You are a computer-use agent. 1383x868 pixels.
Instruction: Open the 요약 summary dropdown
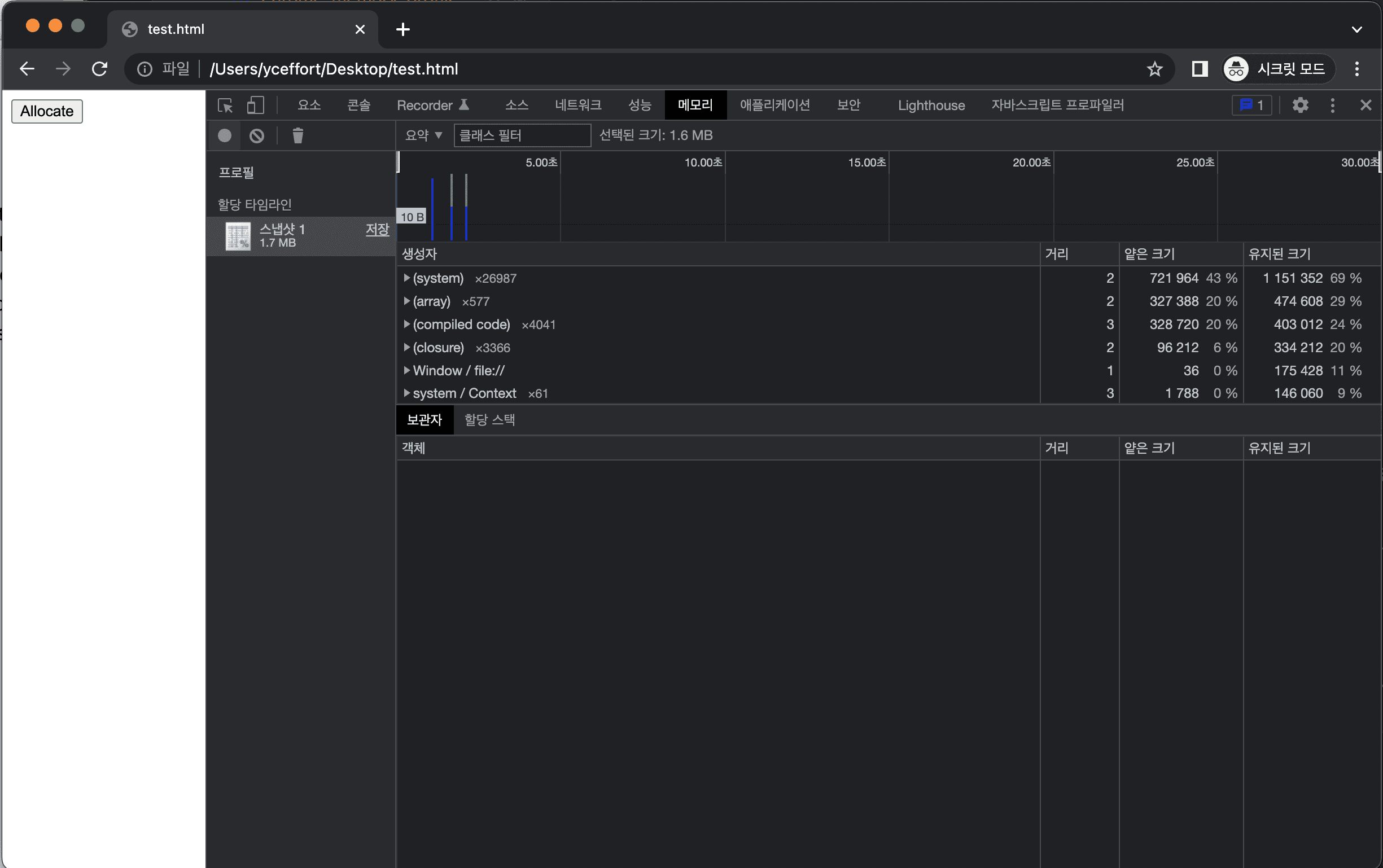coord(423,135)
